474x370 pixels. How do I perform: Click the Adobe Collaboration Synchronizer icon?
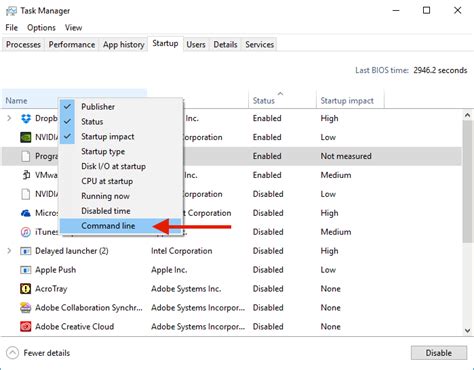(26, 308)
